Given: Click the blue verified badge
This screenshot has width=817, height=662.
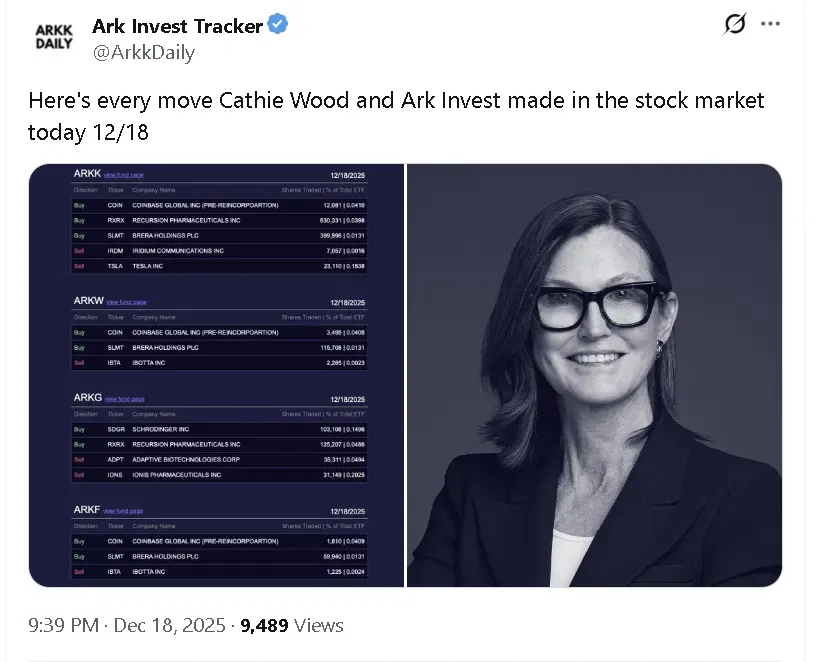Looking at the screenshot, I should point(278,26).
